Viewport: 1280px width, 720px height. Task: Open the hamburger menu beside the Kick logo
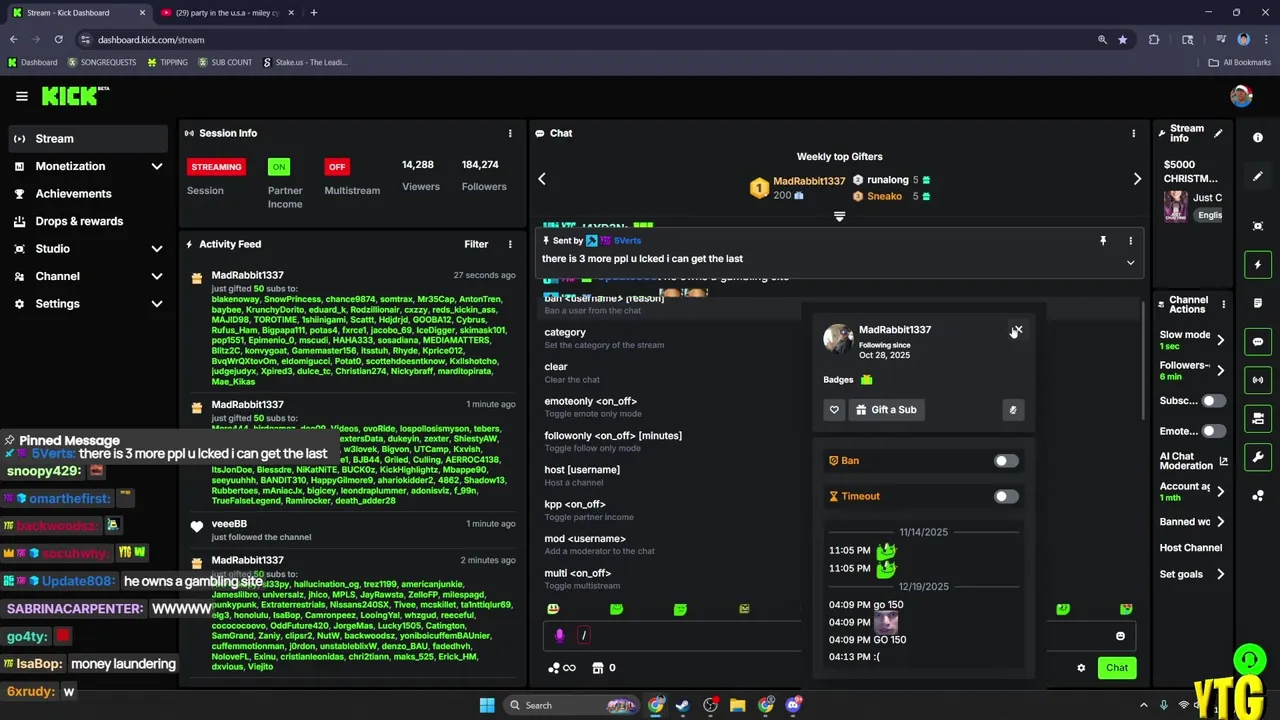[x=21, y=96]
